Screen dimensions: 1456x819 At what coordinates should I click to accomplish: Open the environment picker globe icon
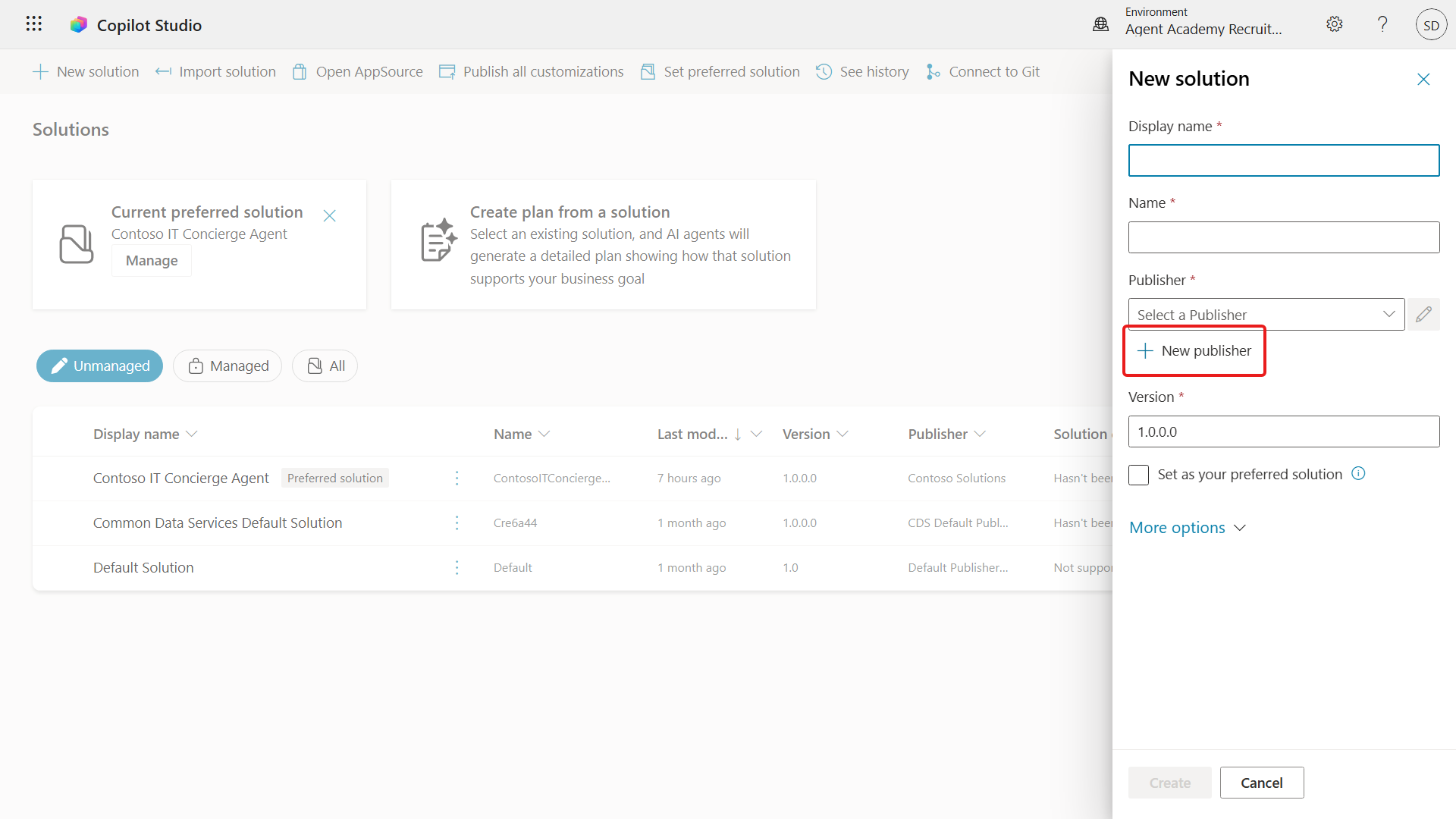click(1100, 24)
